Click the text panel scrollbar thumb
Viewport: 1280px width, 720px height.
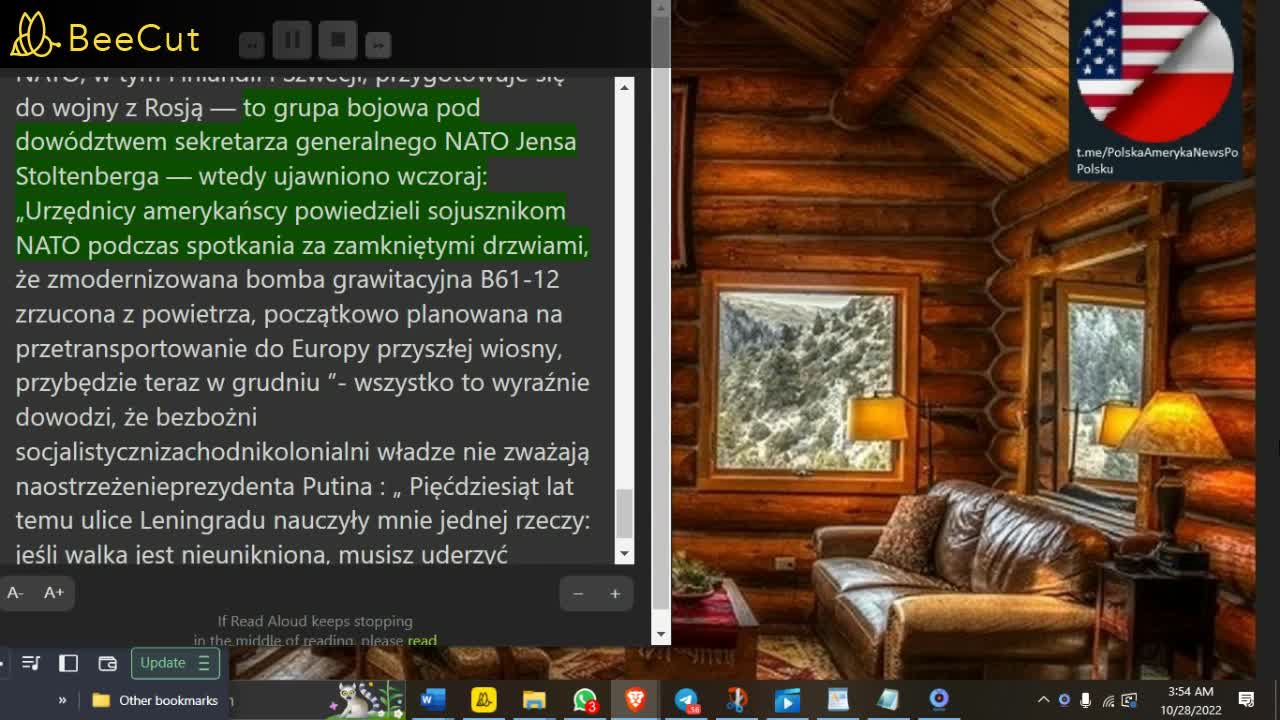point(625,513)
